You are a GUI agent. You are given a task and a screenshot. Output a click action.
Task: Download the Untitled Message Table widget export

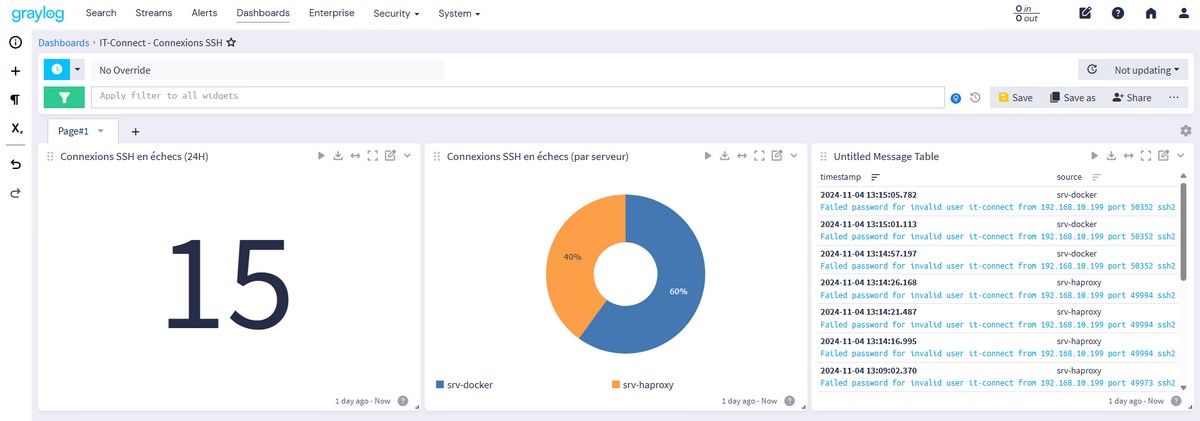(x=1111, y=156)
